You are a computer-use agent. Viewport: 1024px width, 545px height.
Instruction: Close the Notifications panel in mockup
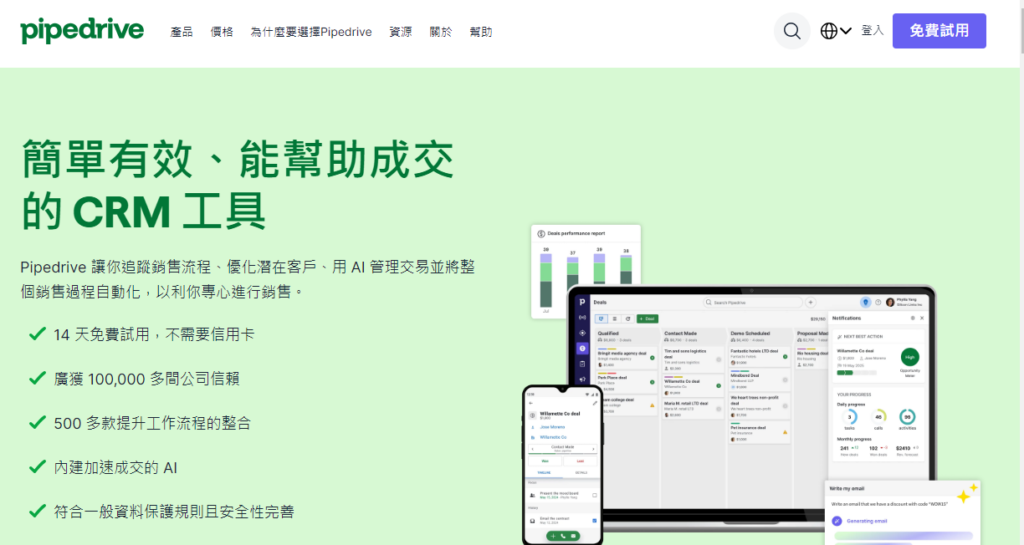pos(921,318)
